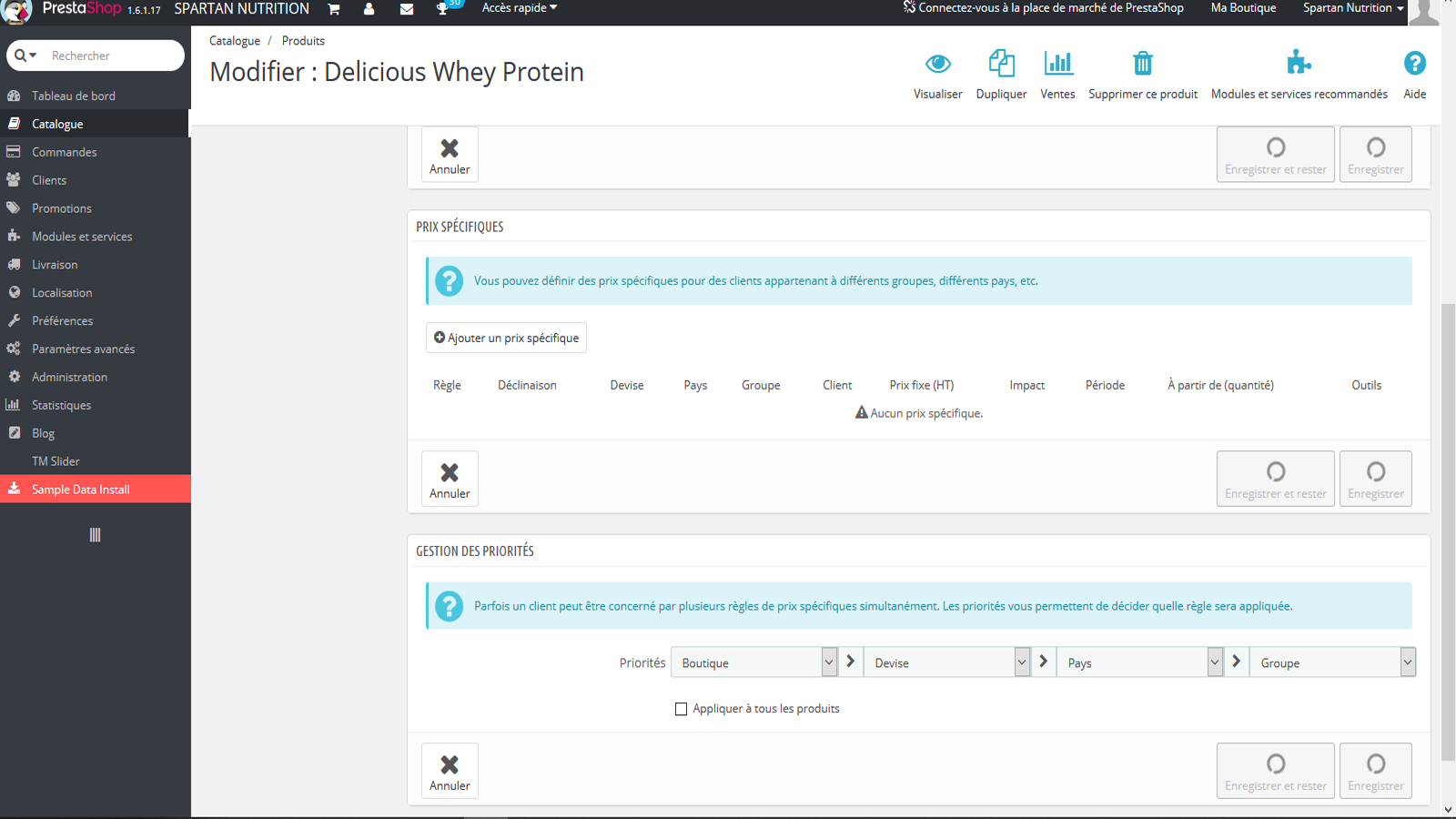Open the Clients menu item

[95, 180]
